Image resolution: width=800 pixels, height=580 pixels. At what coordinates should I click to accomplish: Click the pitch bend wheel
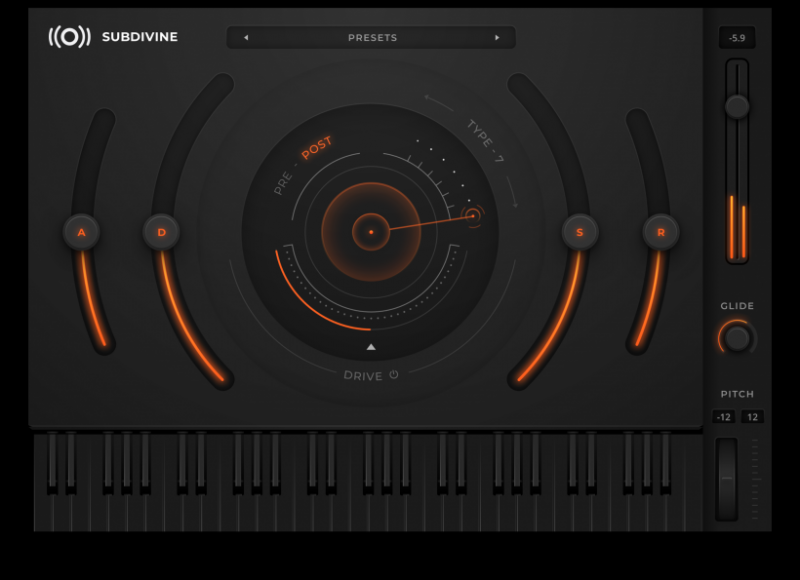pos(727,479)
